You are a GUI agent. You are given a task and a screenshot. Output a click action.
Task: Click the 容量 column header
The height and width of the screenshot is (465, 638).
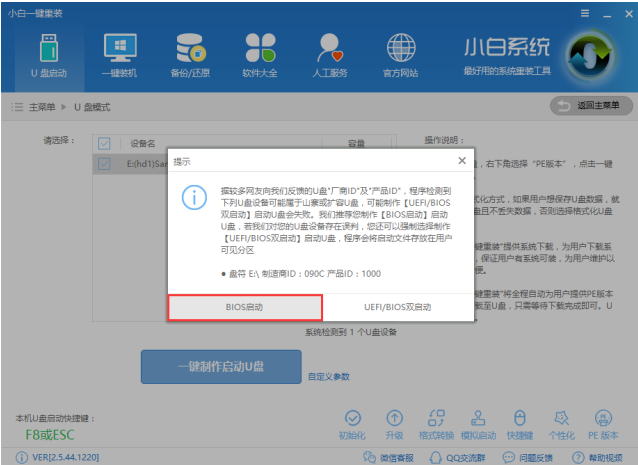click(356, 144)
